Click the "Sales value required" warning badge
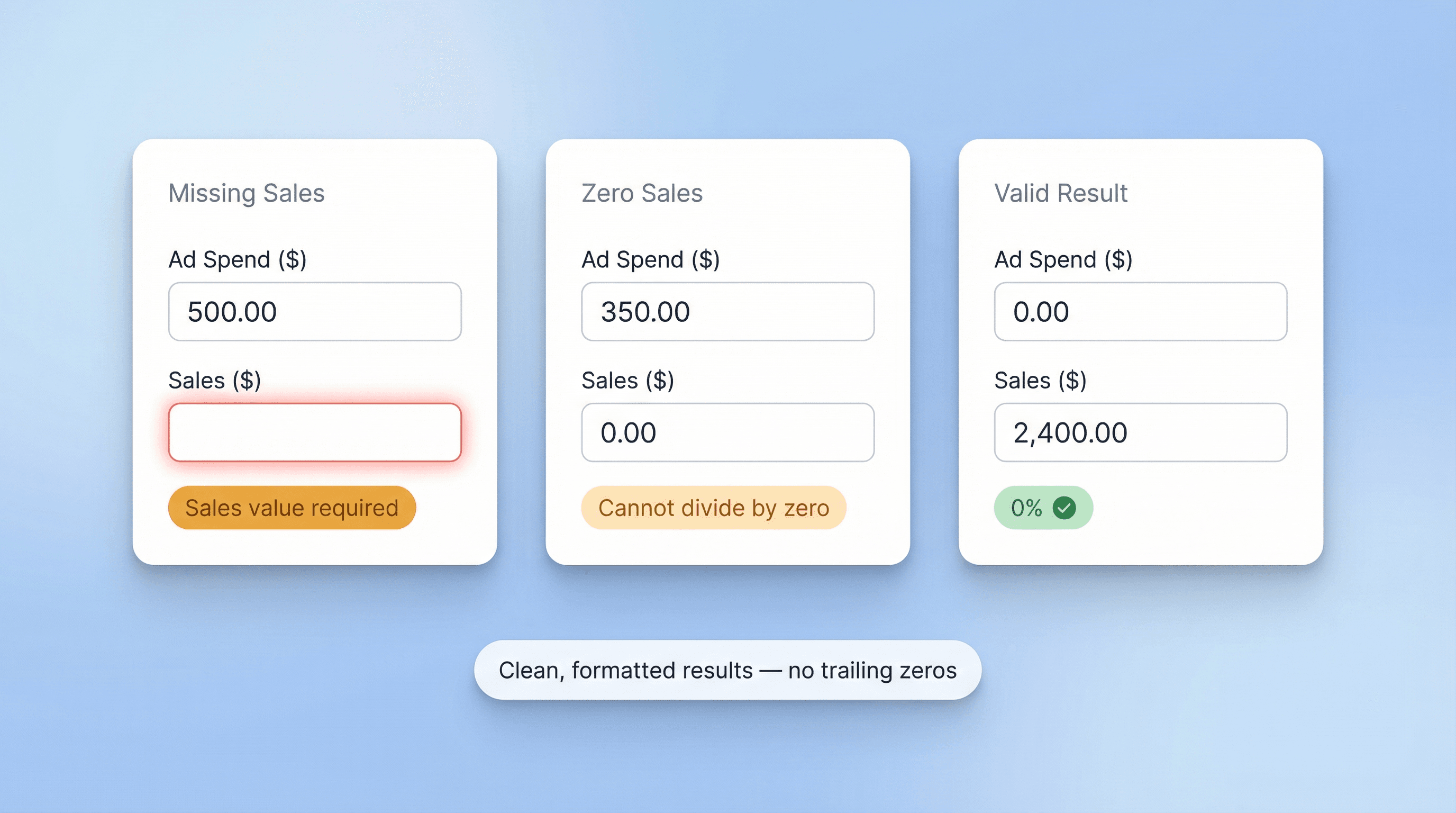Viewport: 1456px width, 813px height. click(292, 508)
